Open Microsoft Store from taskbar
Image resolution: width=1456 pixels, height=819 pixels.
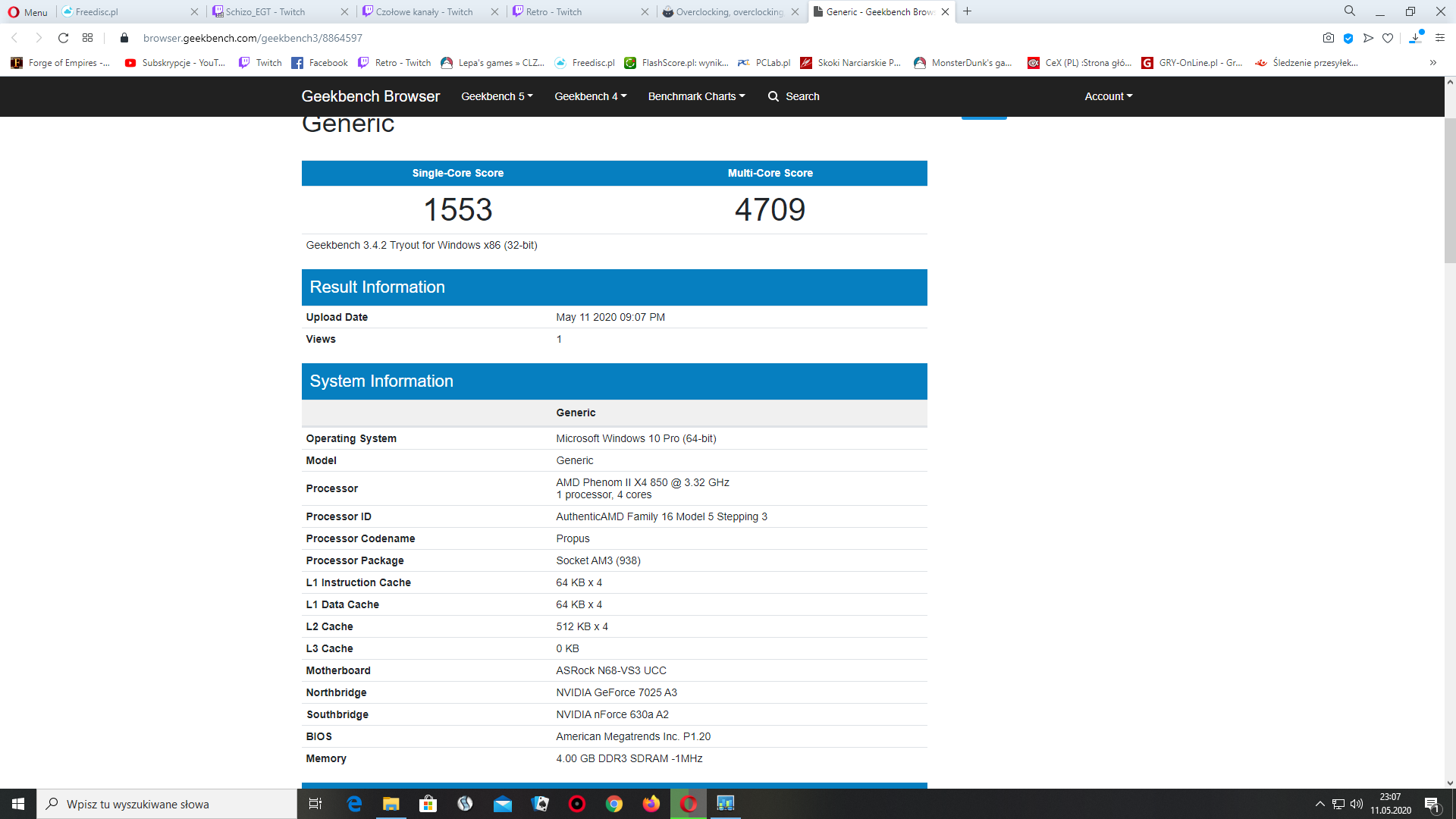click(x=428, y=804)
